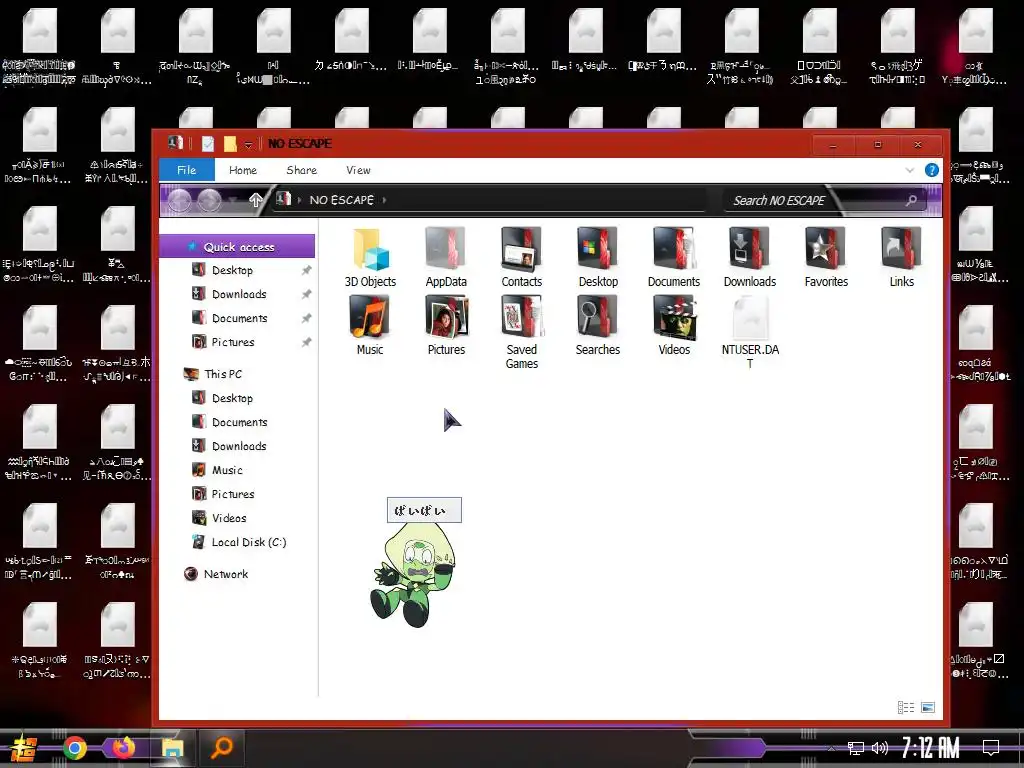Open the notification center icon

(991, 748)
